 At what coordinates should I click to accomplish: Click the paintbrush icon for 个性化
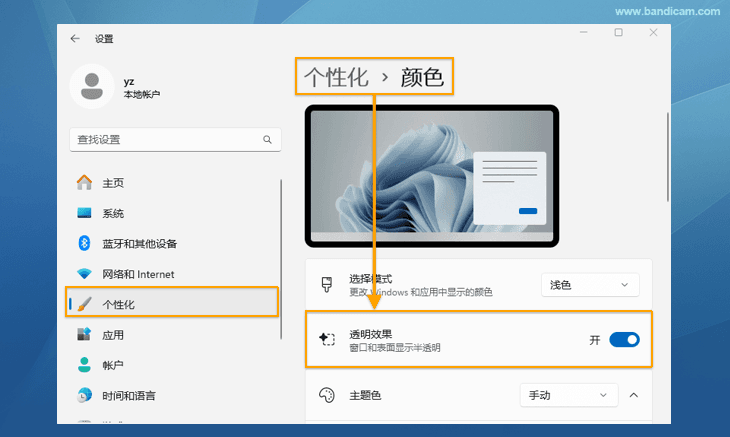[85, 304]
